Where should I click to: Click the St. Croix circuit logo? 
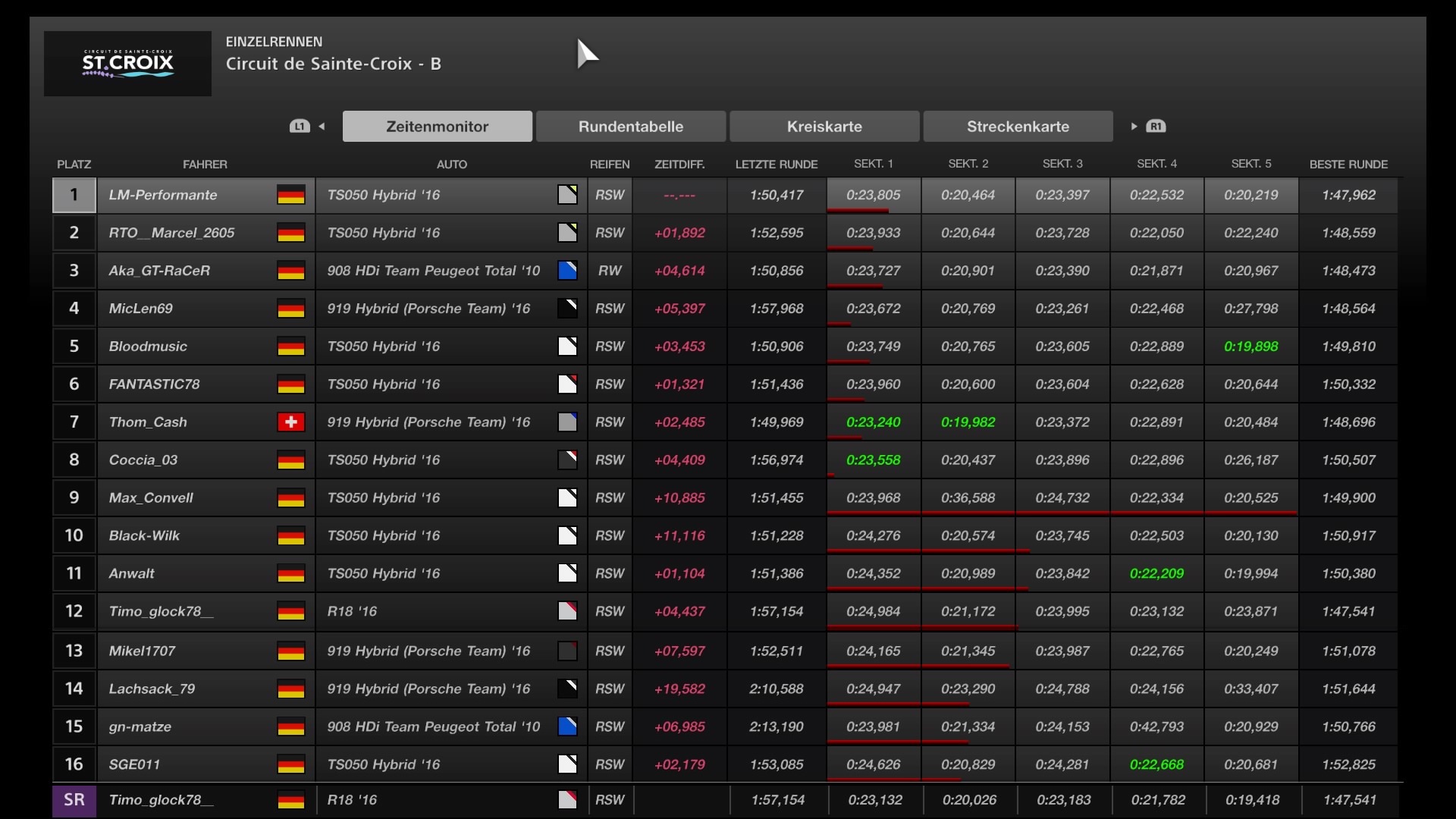(127, 64)
